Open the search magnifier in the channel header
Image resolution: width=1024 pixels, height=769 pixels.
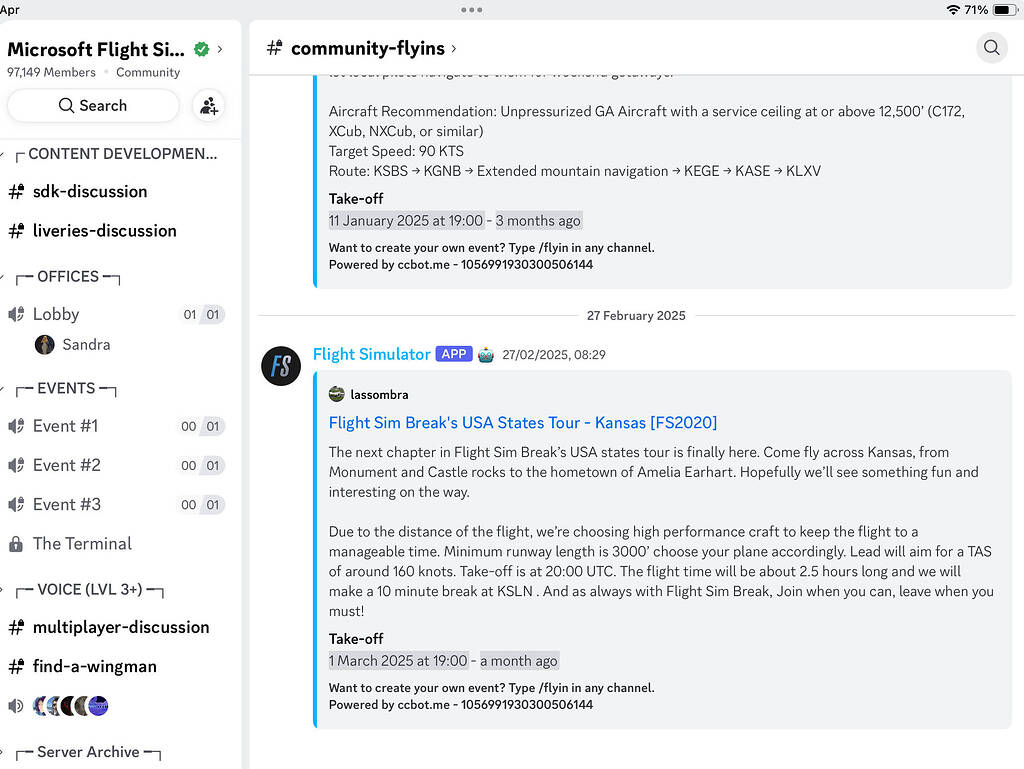[991, 47]
